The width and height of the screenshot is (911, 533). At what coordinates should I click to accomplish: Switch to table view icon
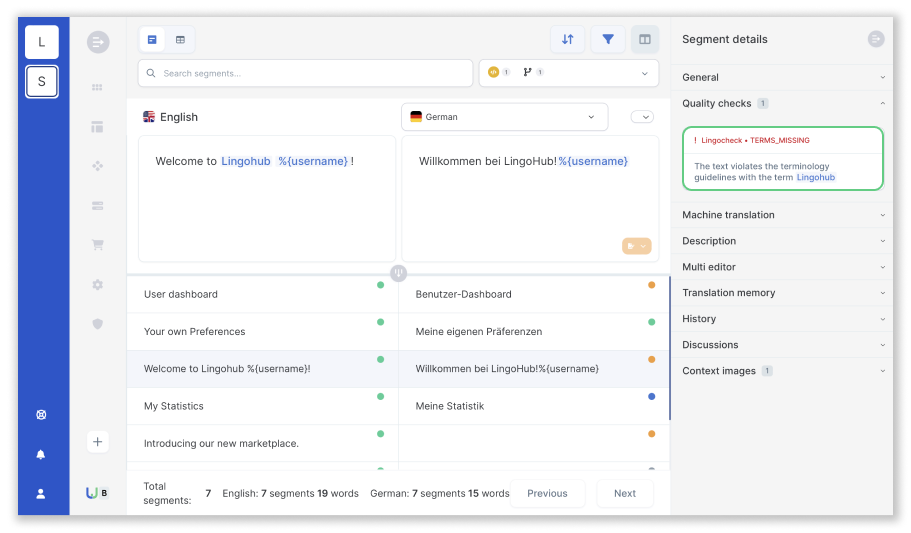coord(180,40)
